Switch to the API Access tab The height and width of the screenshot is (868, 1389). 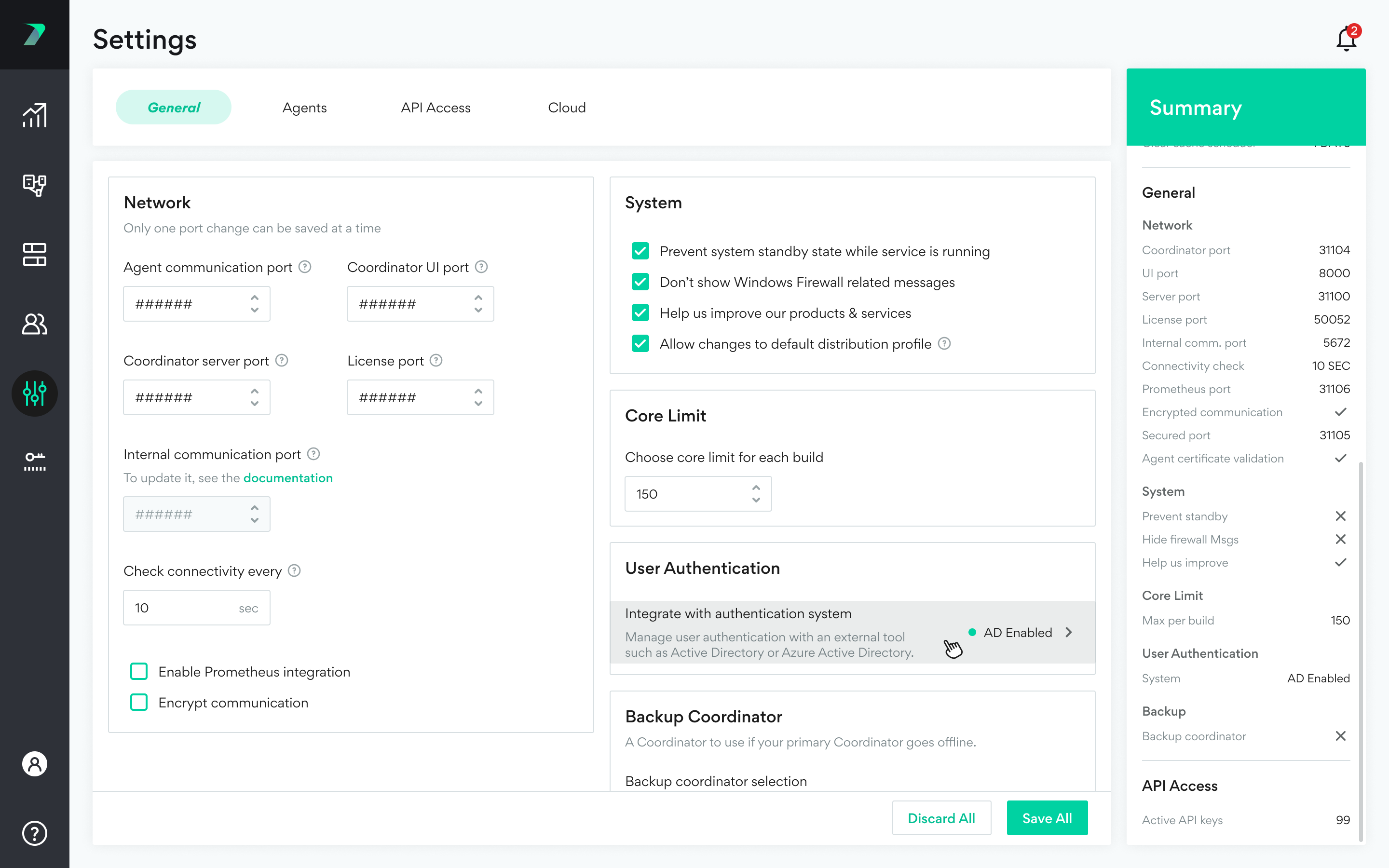pyautogui.click(x=435, y=108)
